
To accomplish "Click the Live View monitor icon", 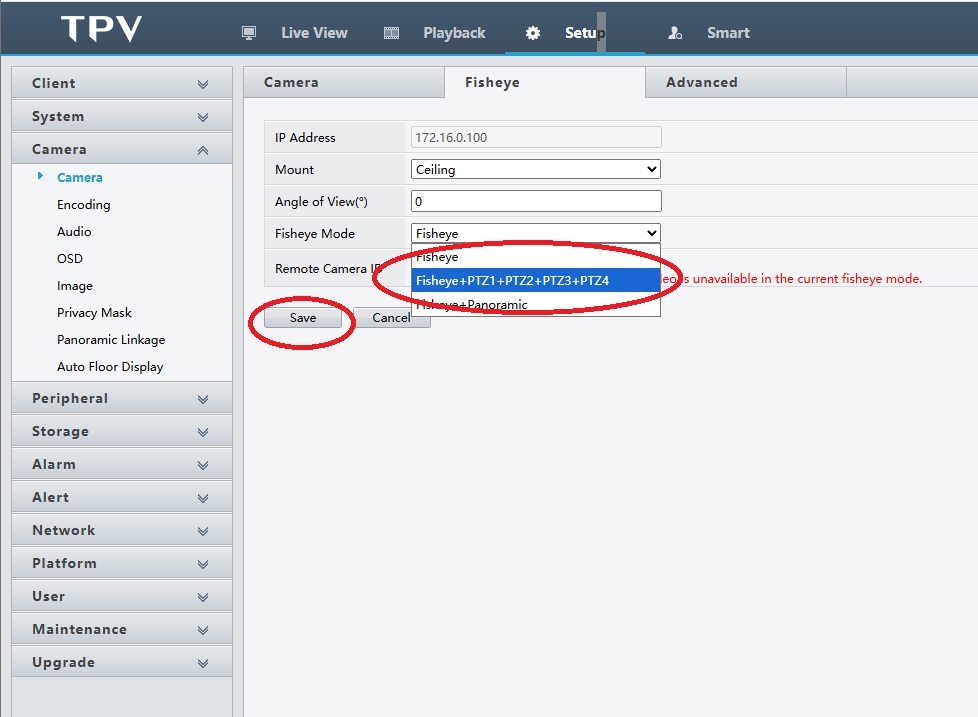I will coord(249,33).
